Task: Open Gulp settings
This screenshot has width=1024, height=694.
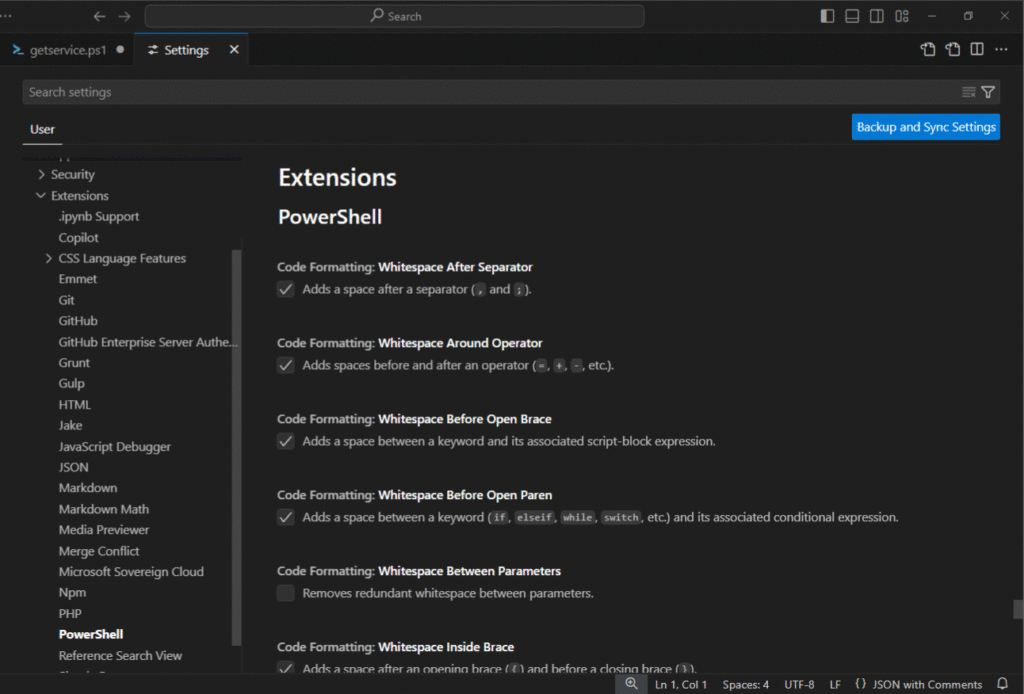Action: tap(72, 383)
